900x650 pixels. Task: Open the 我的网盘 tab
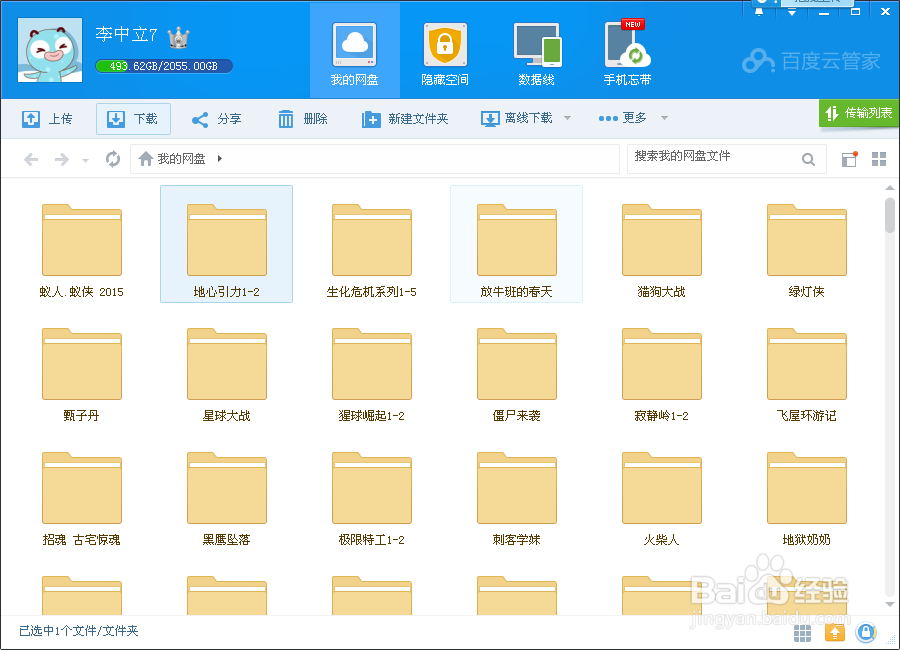(x=355, y=52)
